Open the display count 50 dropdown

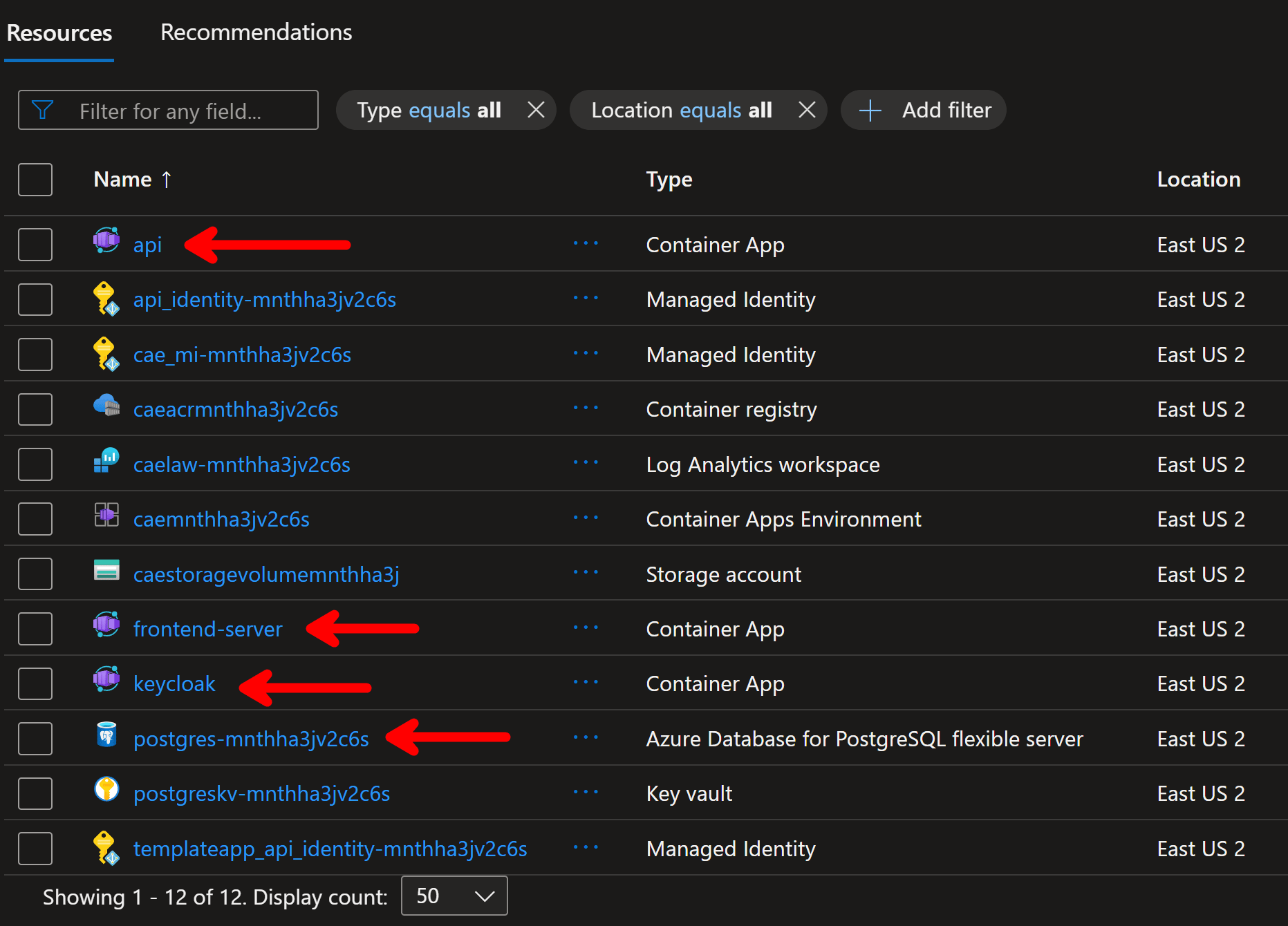coord(454,896)
